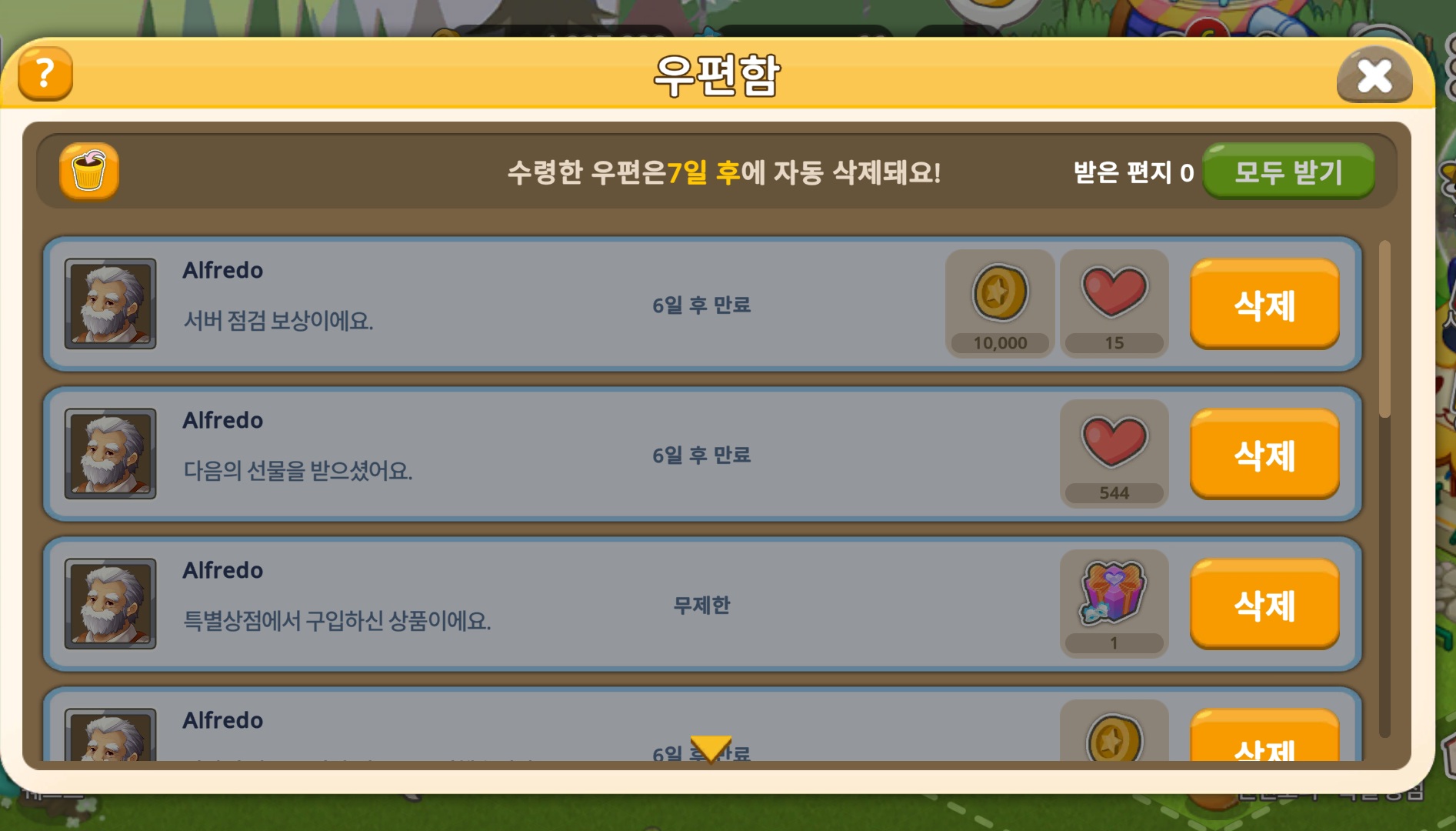This screenshot has height=831, width=1456.
Task: Select the 544 hearts reward icon
Action: (1114, 453)
